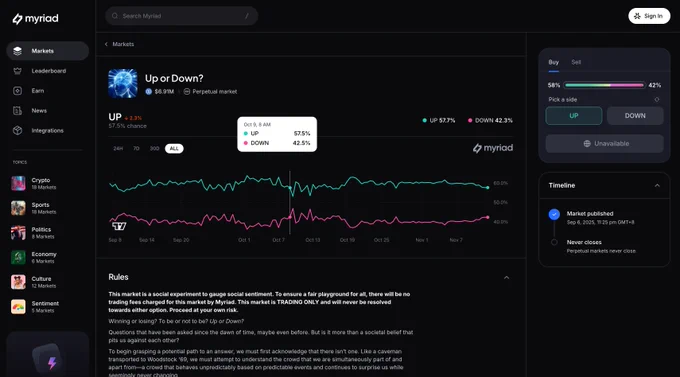
Task: Click the lightning bolt promo icon
Action: pyautogui.click(x=52, y=363)
